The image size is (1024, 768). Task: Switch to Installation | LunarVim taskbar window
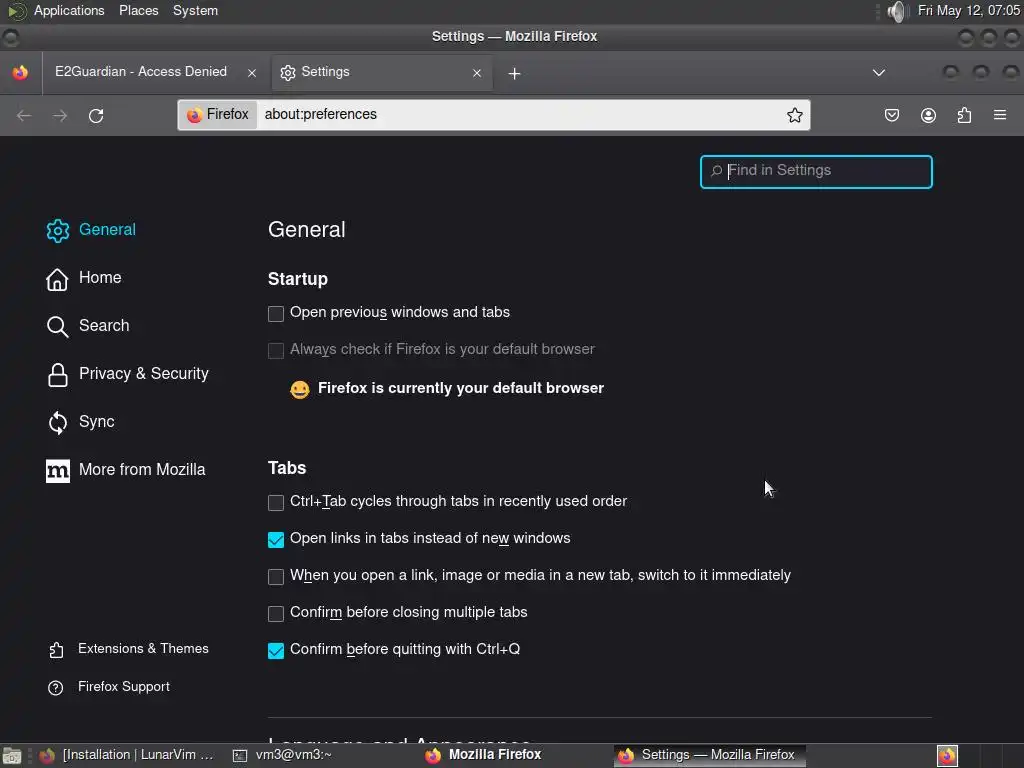click(x=127, y=755)
